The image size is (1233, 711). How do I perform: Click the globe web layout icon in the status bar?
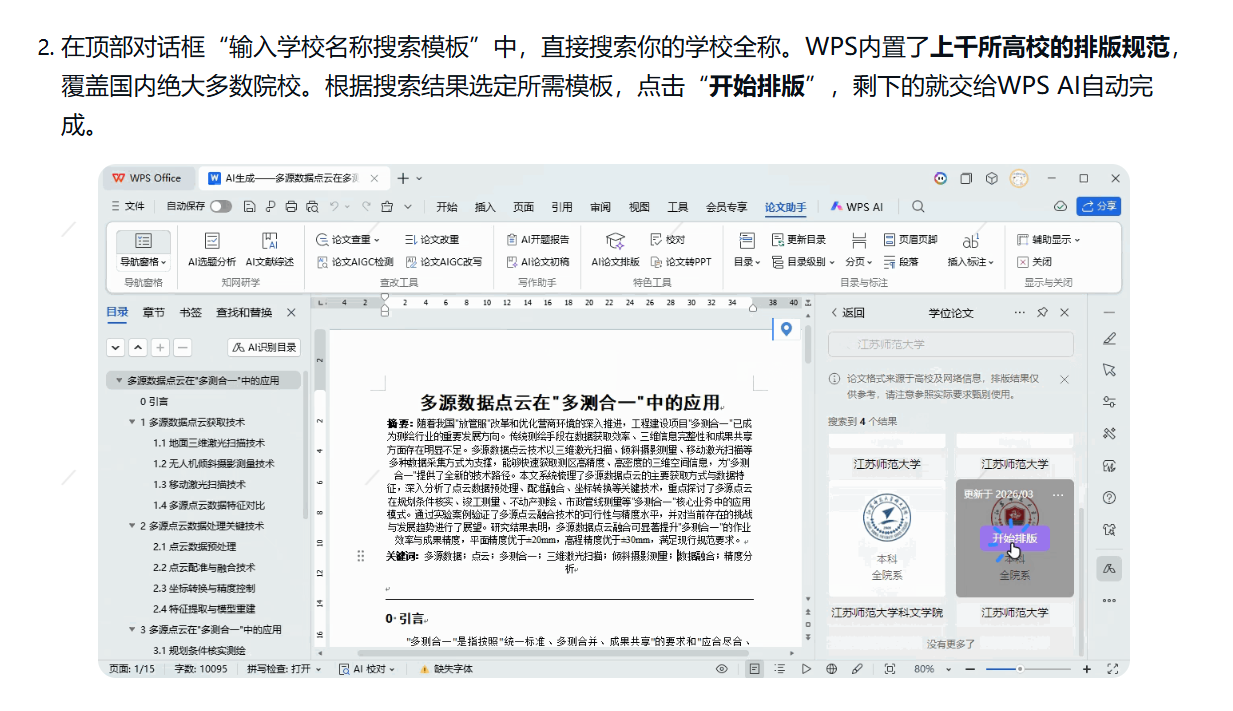832,669
